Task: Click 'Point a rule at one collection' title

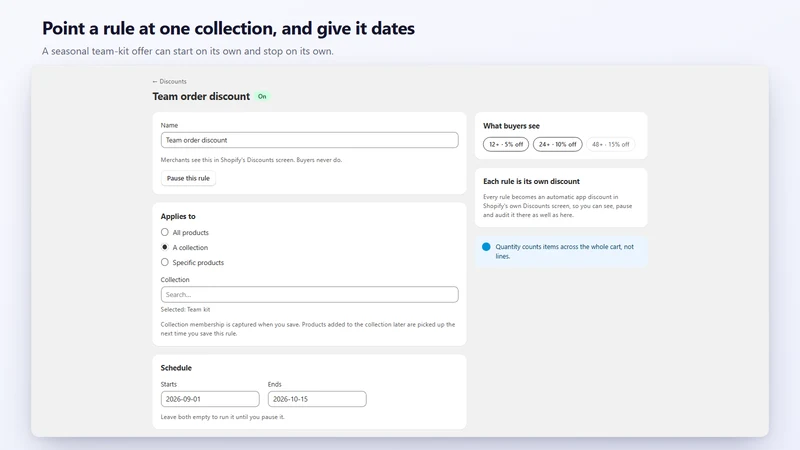Action: 228,28
